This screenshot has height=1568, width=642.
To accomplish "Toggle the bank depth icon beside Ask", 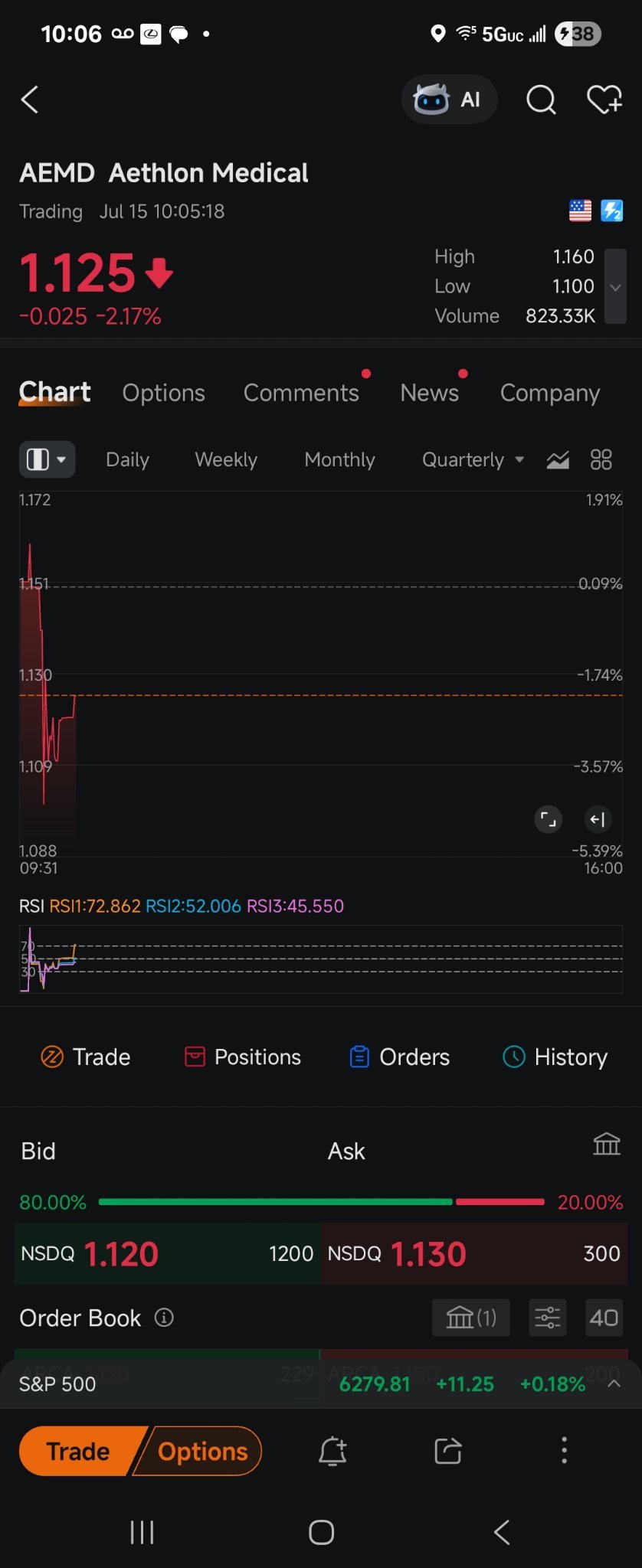I will click(x=607, y=1145).
